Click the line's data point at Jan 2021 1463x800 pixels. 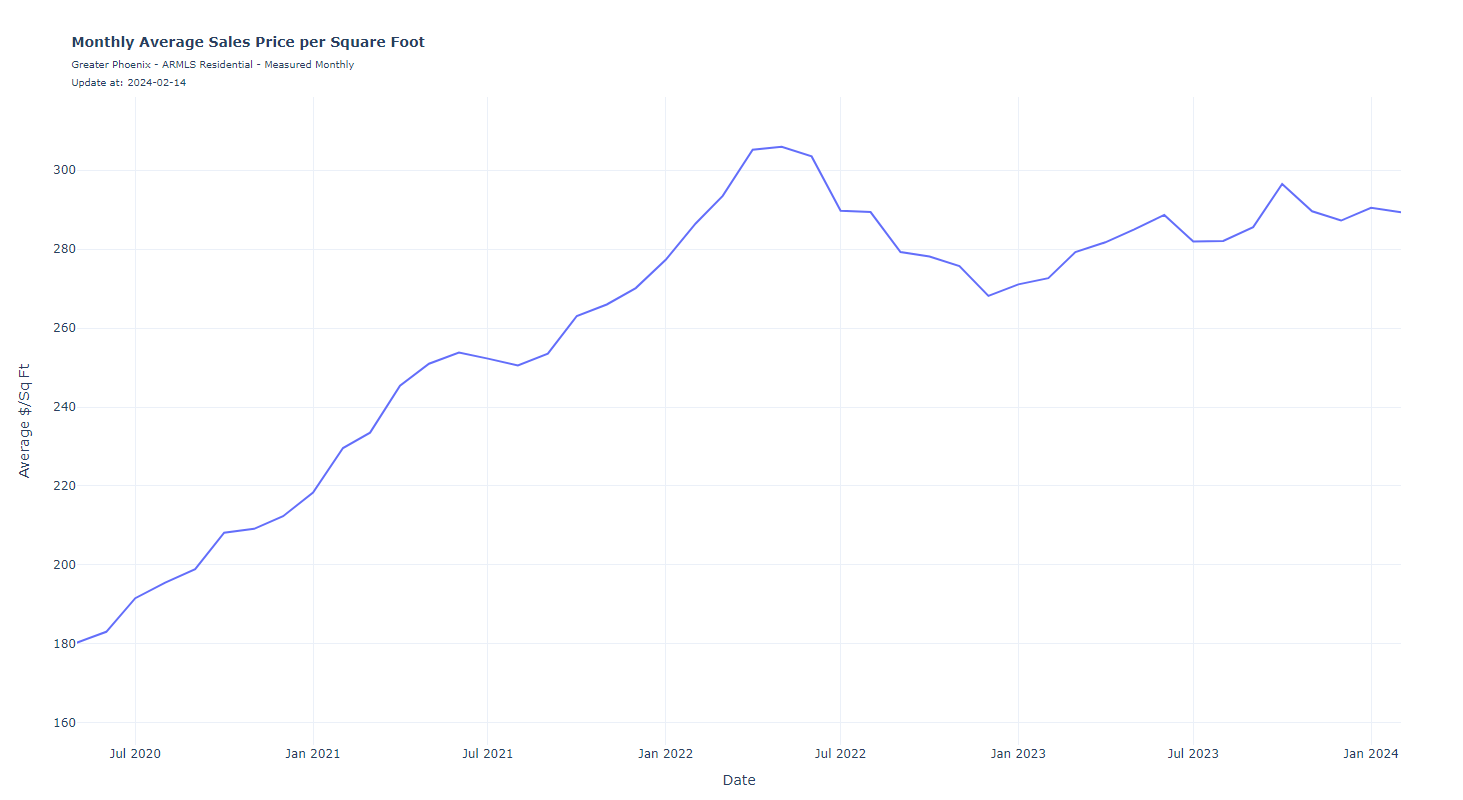(x=313, y=492)
